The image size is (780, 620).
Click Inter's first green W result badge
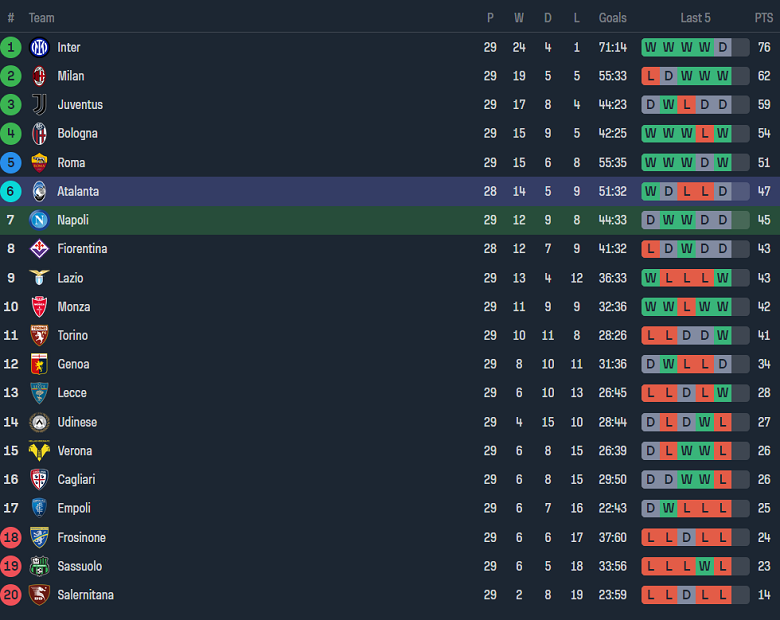650,47
